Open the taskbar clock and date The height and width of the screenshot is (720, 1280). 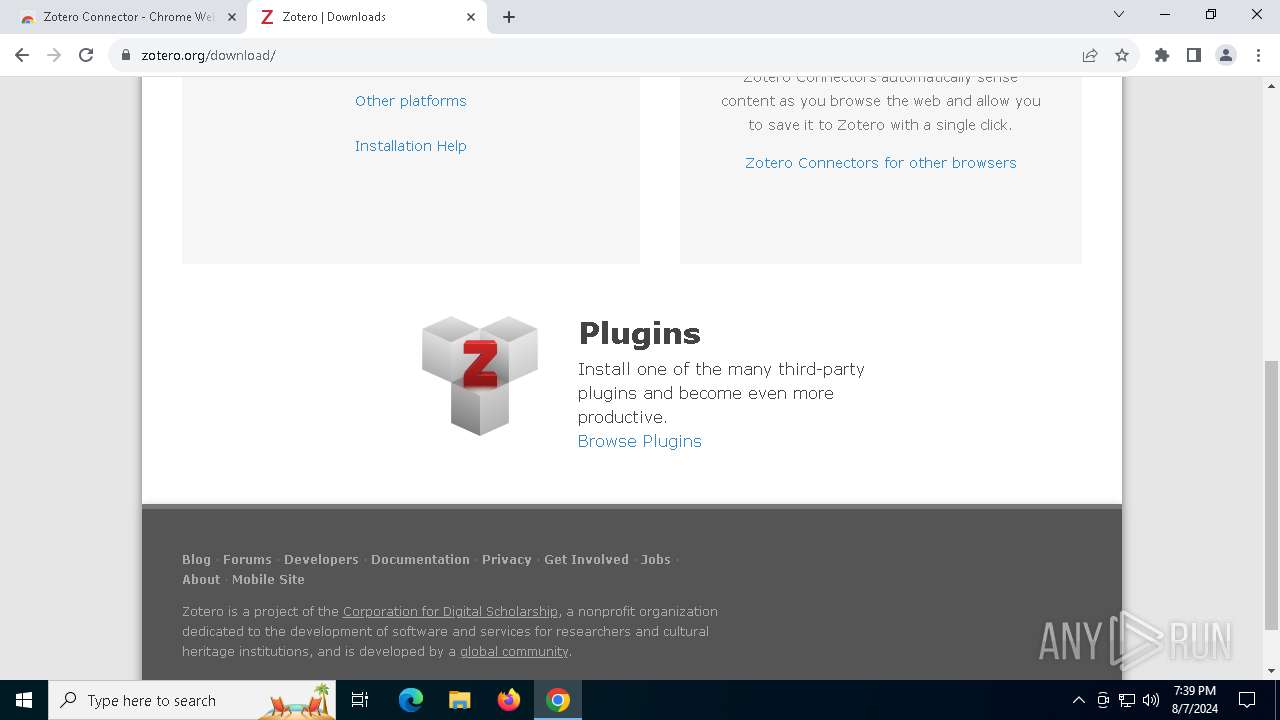point(1194,700)
